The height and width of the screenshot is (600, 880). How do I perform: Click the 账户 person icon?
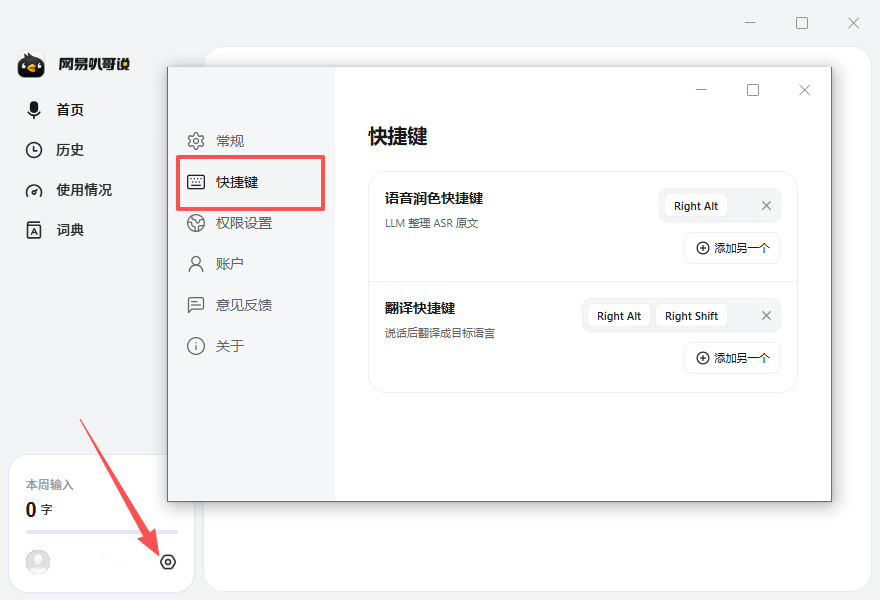pyautogui.click(x=196, y=264)
